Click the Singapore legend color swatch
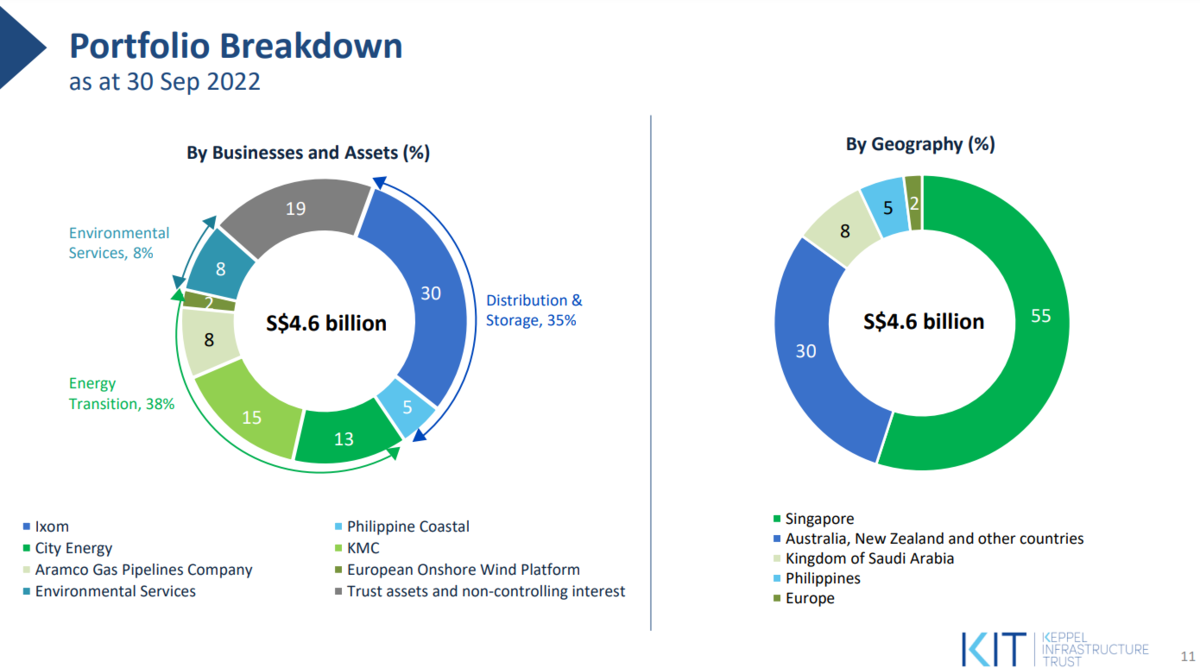Image resolution: width=1200 pixels, height=668 pixels. (776, 519)
